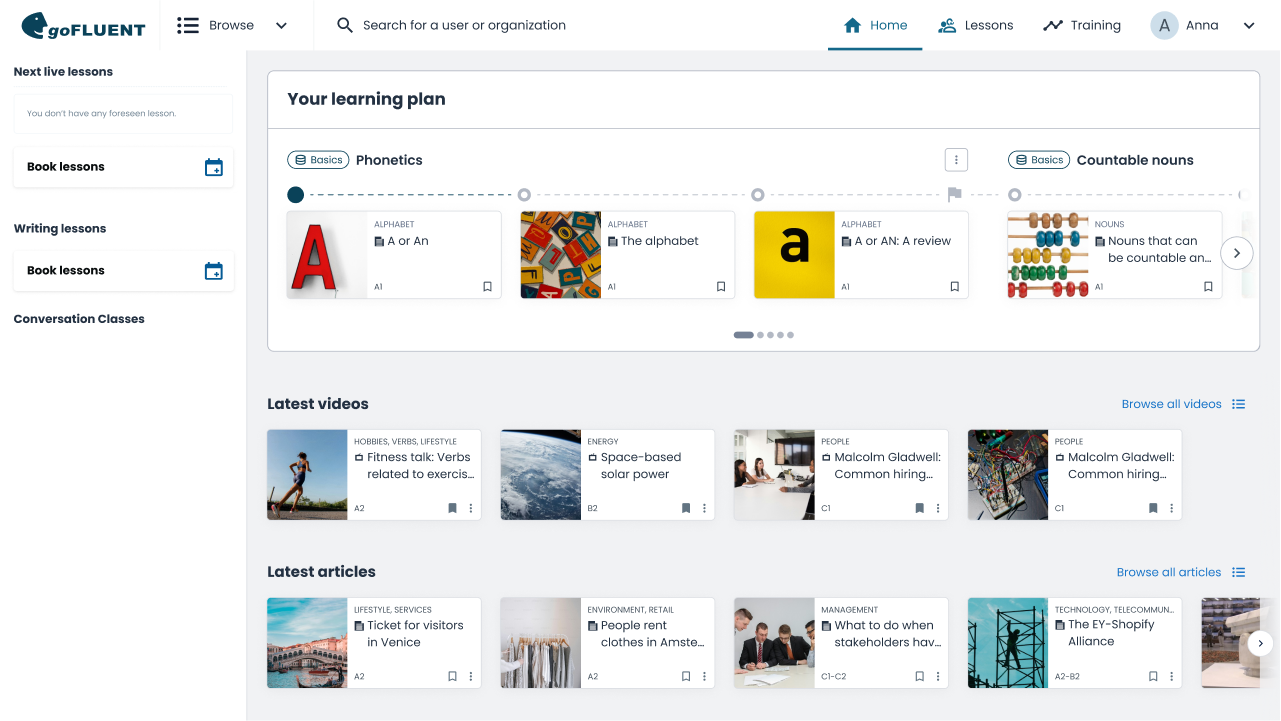1281x721 pixels.
Task: Expand the learning plan carousel with the right arrow
Action: [x=1237, y=253]
